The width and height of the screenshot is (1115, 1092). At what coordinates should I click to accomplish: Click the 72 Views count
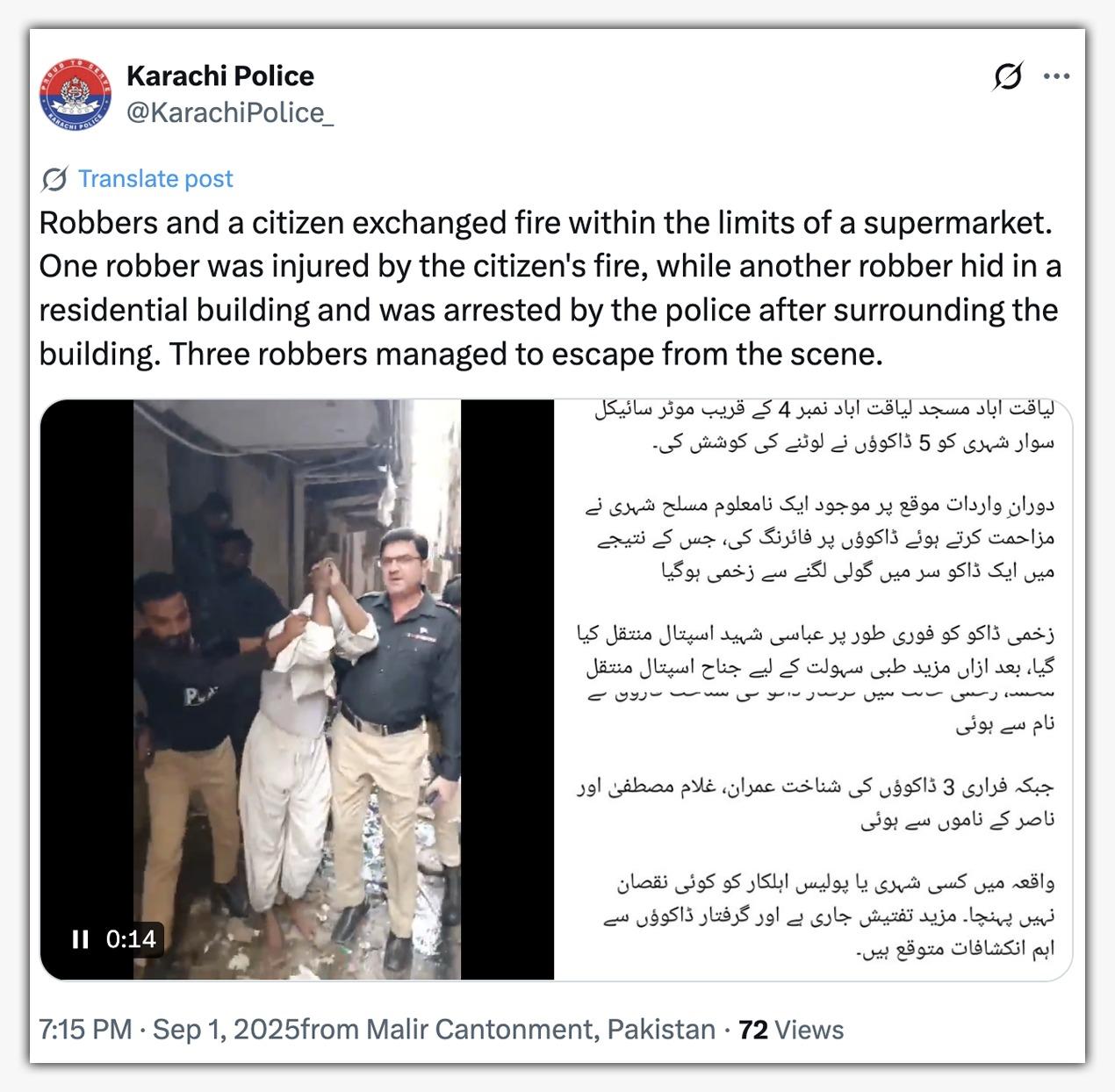coord(791,1029)
